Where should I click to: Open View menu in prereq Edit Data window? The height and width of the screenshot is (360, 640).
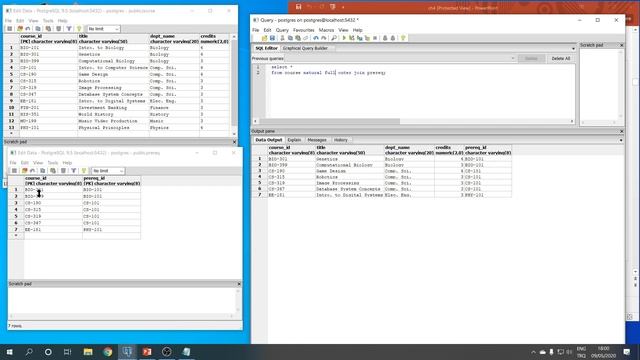click(x=38, y=163)
